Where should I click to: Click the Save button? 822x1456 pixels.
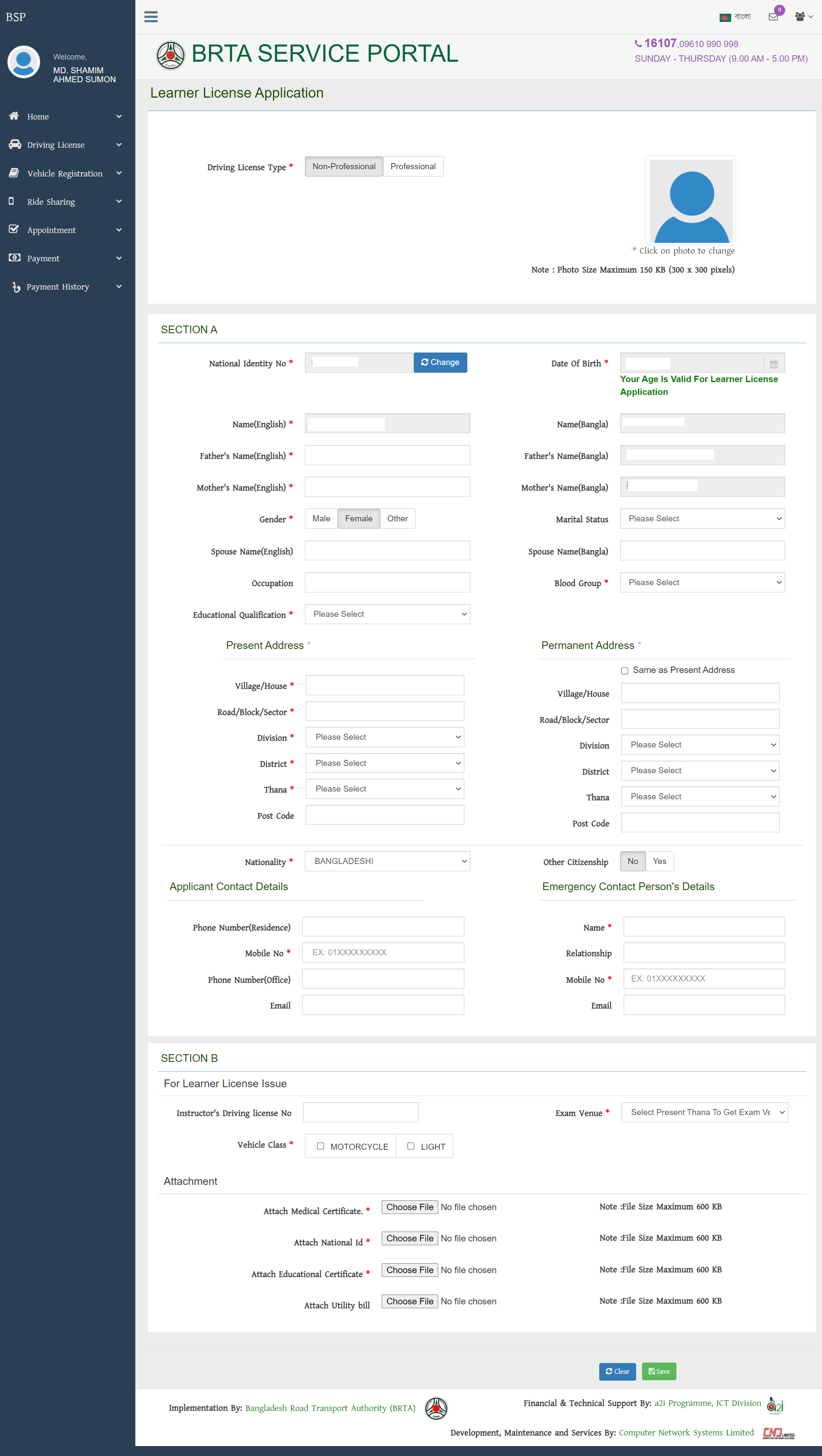tap(659, 1371)
